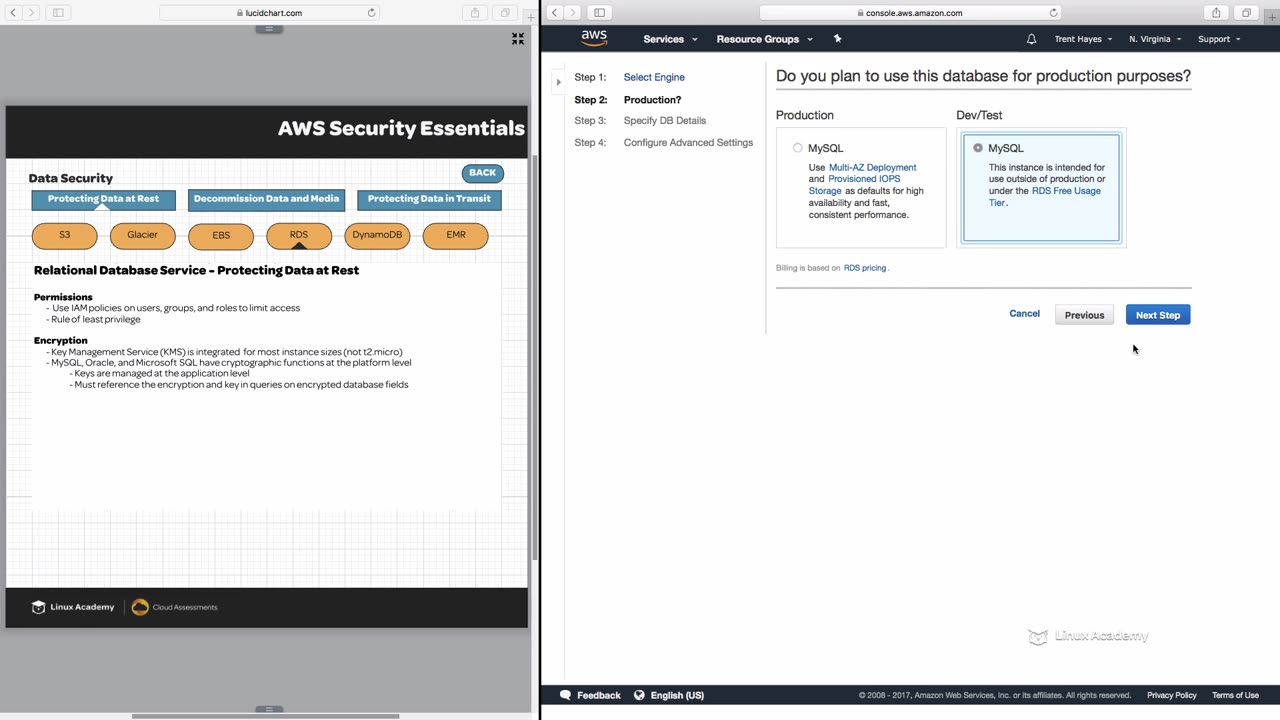Click the lucidchart.com address bar
Screen dimensions: 1280x720
click(x=269, y=13)
